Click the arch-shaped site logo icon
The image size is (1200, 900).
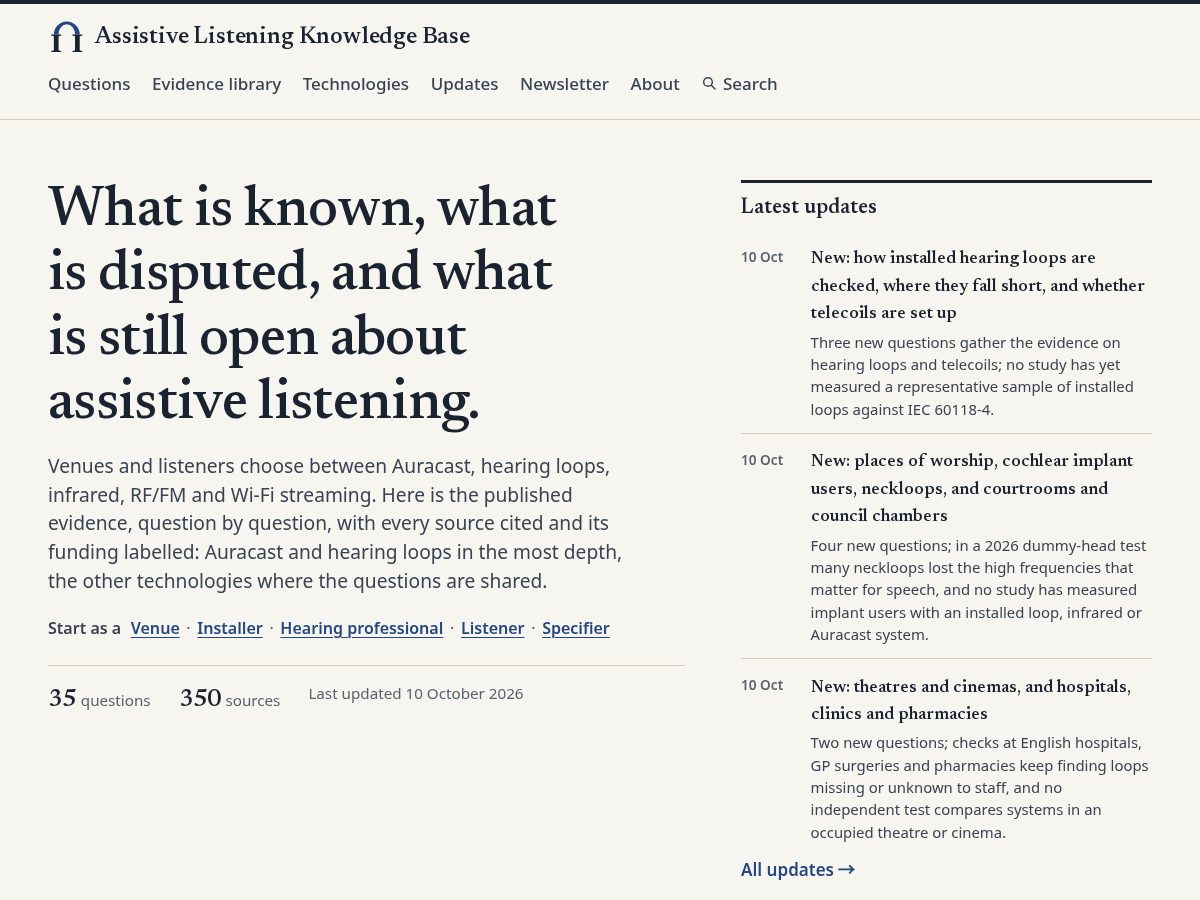pos(67,37)
